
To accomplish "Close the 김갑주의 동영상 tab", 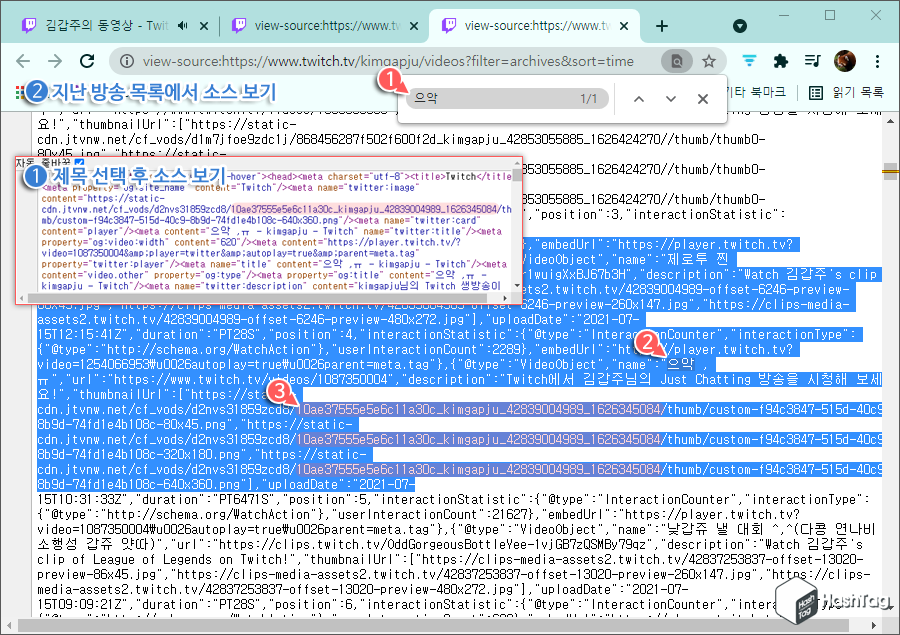I will 204,26.
